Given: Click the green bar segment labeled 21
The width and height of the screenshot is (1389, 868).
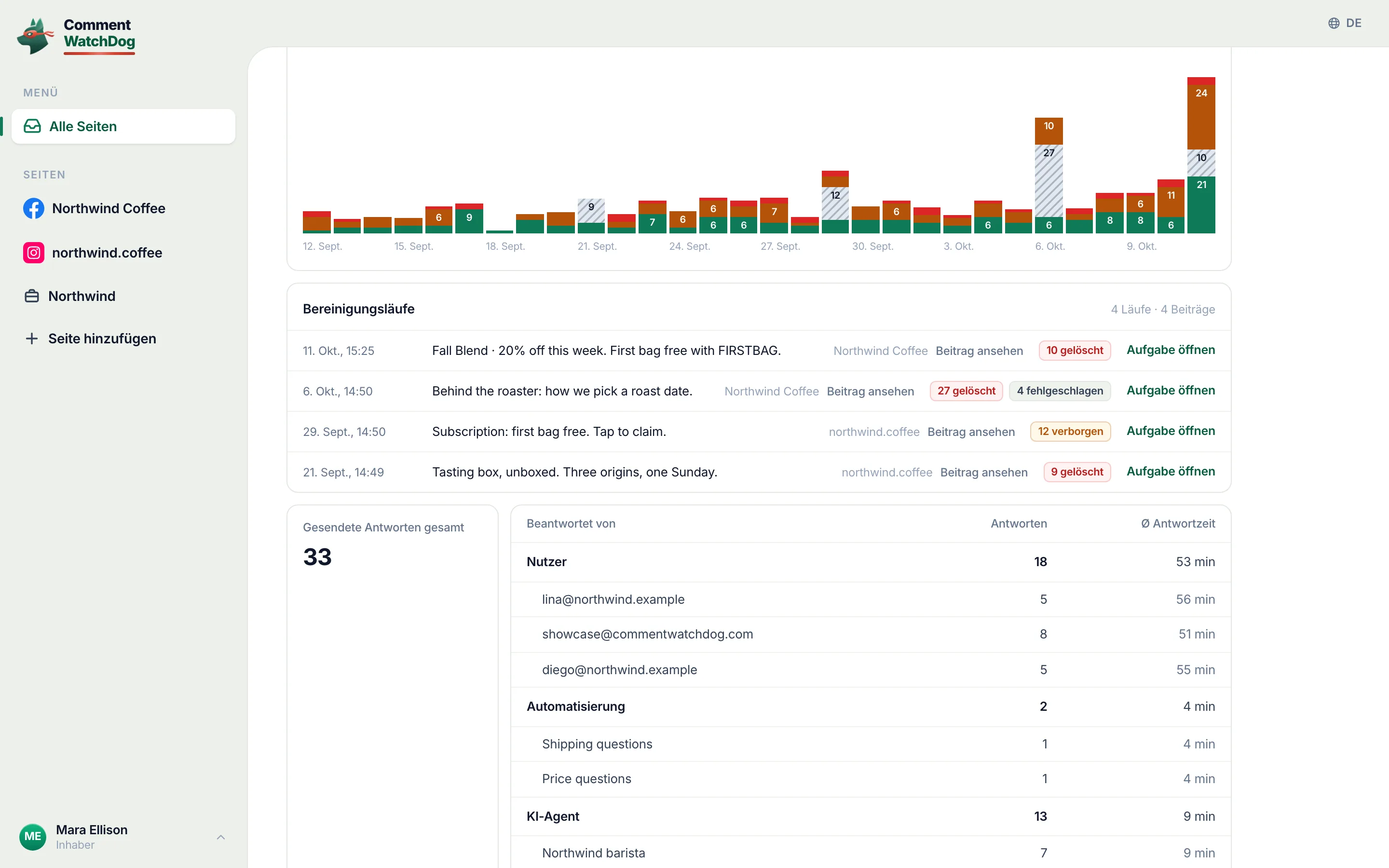Looking at the screenshot, I should [x=1201, y=205].
